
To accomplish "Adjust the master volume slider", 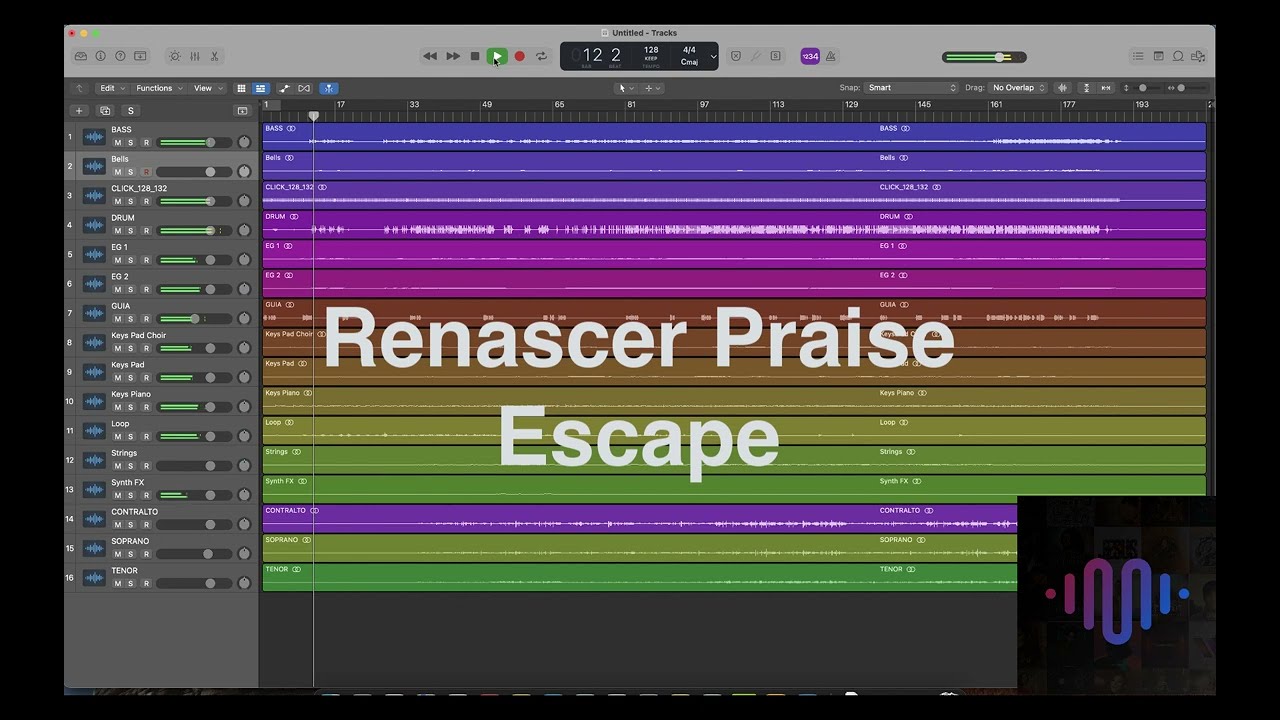I will pos(985,57).
